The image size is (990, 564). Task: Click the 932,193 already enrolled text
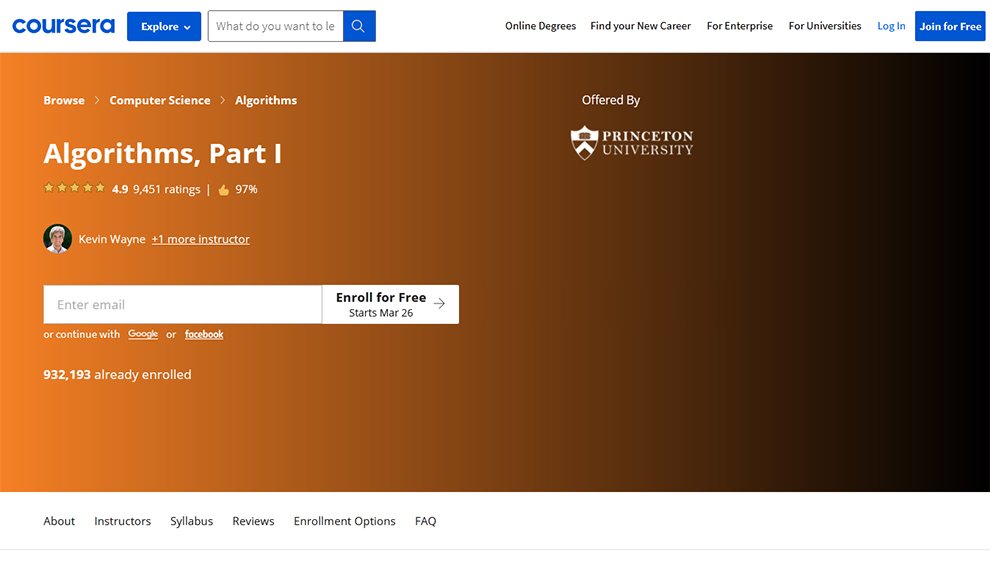point(117,375)
